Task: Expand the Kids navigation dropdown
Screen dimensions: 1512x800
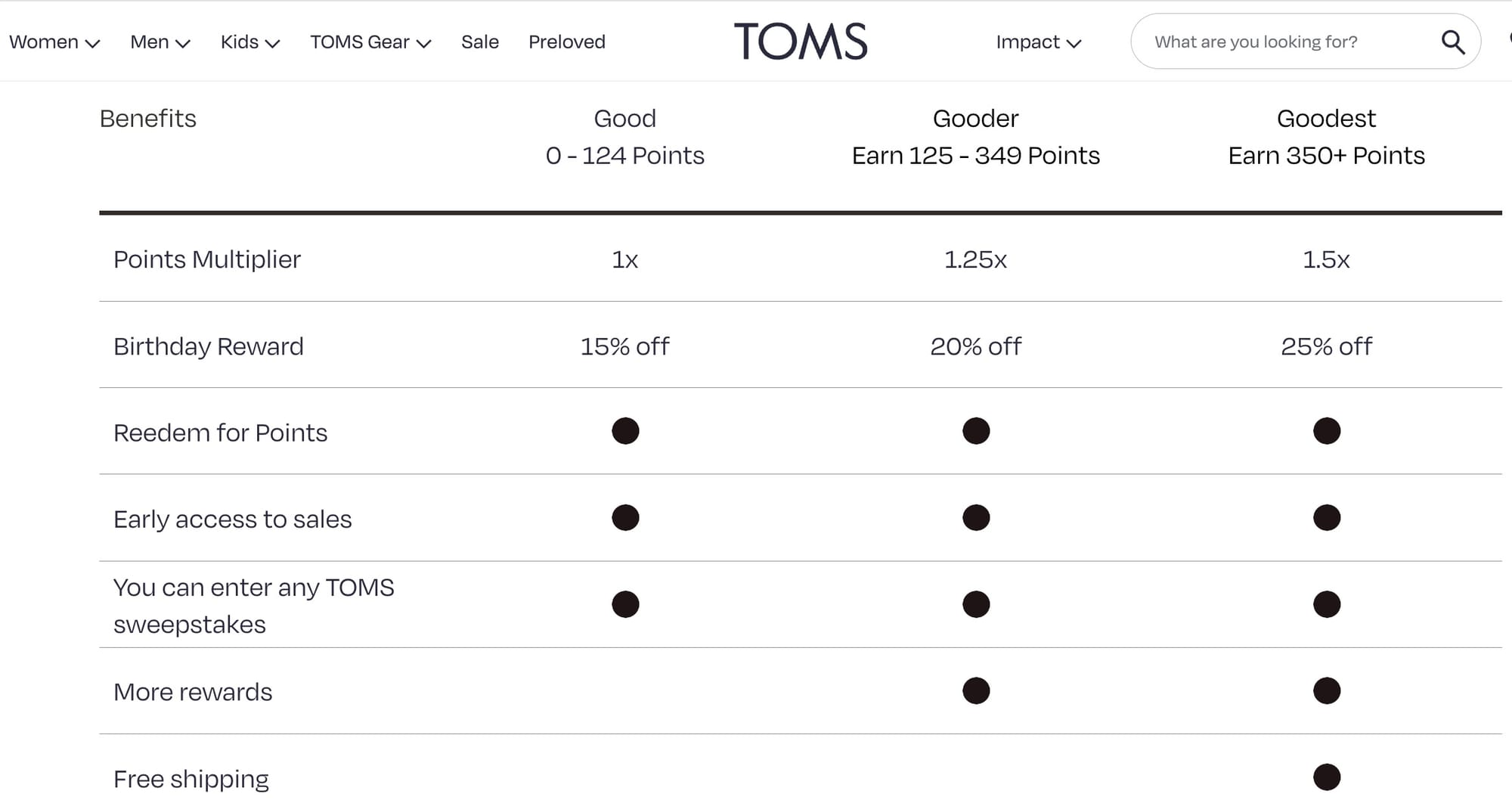Action: point(249,42)
